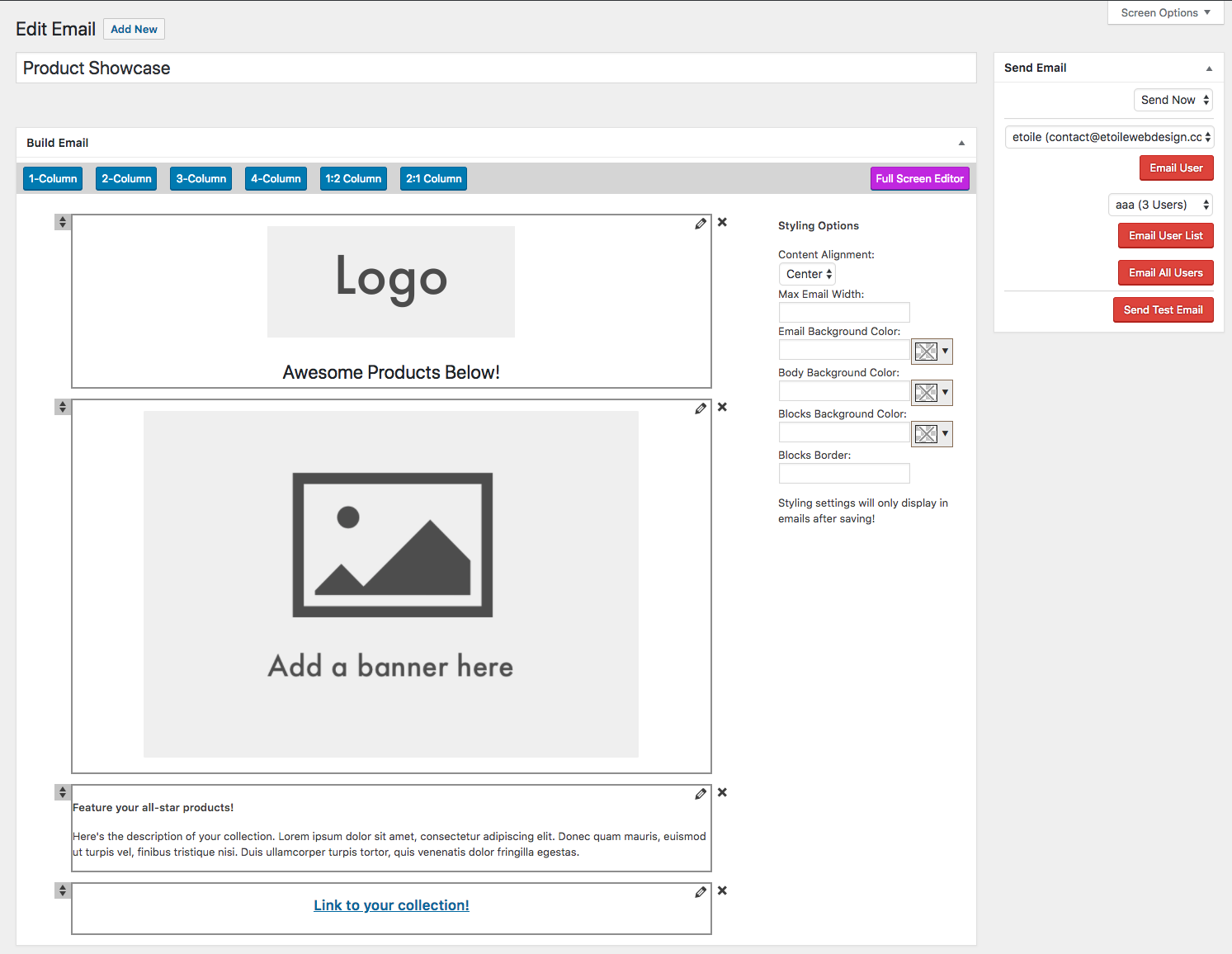Open Email Background Color picker swatch

932,352
